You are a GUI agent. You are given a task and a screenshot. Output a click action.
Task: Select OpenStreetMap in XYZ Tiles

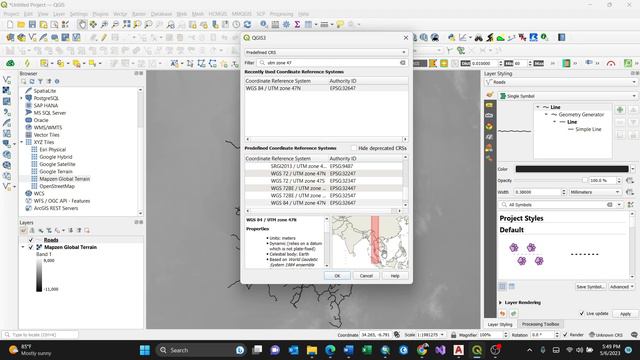[57, 186]
